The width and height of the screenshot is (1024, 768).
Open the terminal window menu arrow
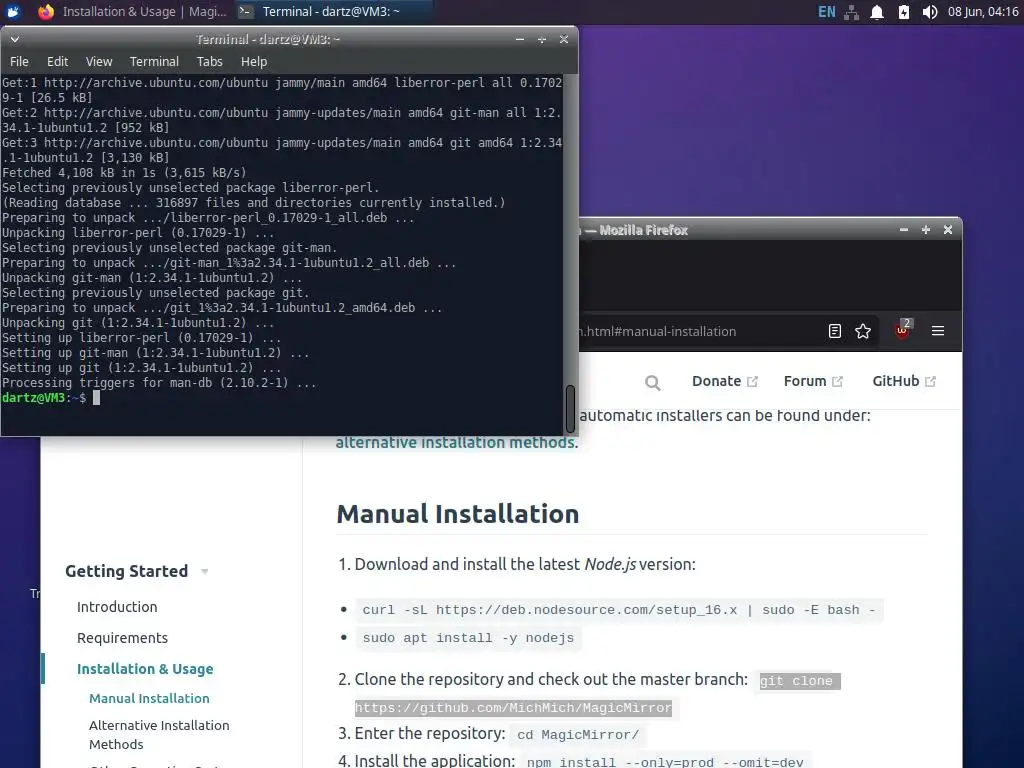tap(14, 39)
